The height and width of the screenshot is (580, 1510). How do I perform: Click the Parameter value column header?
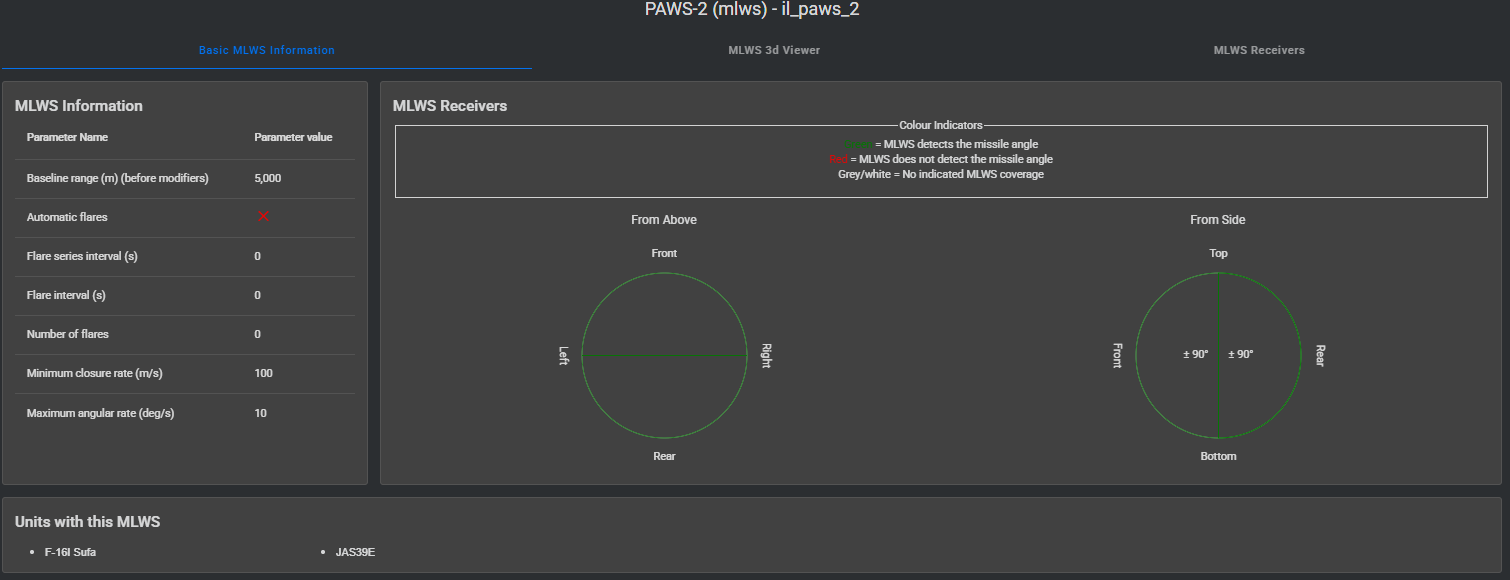point(293,137)
